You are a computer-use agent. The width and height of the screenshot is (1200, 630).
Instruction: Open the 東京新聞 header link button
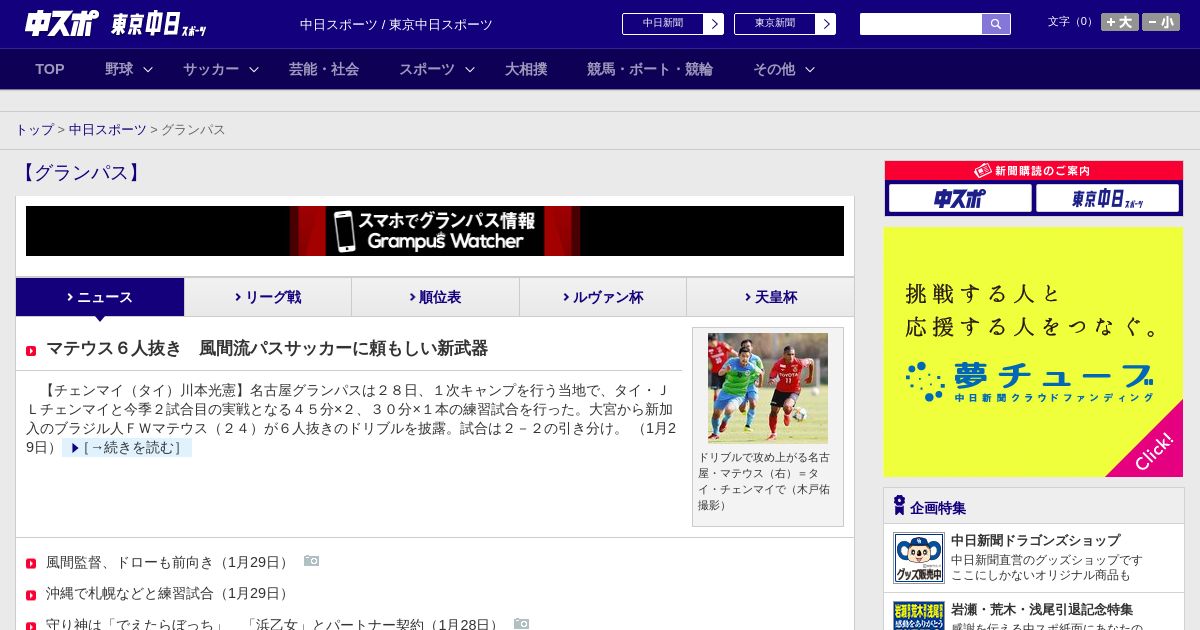(x=775, y=24)
